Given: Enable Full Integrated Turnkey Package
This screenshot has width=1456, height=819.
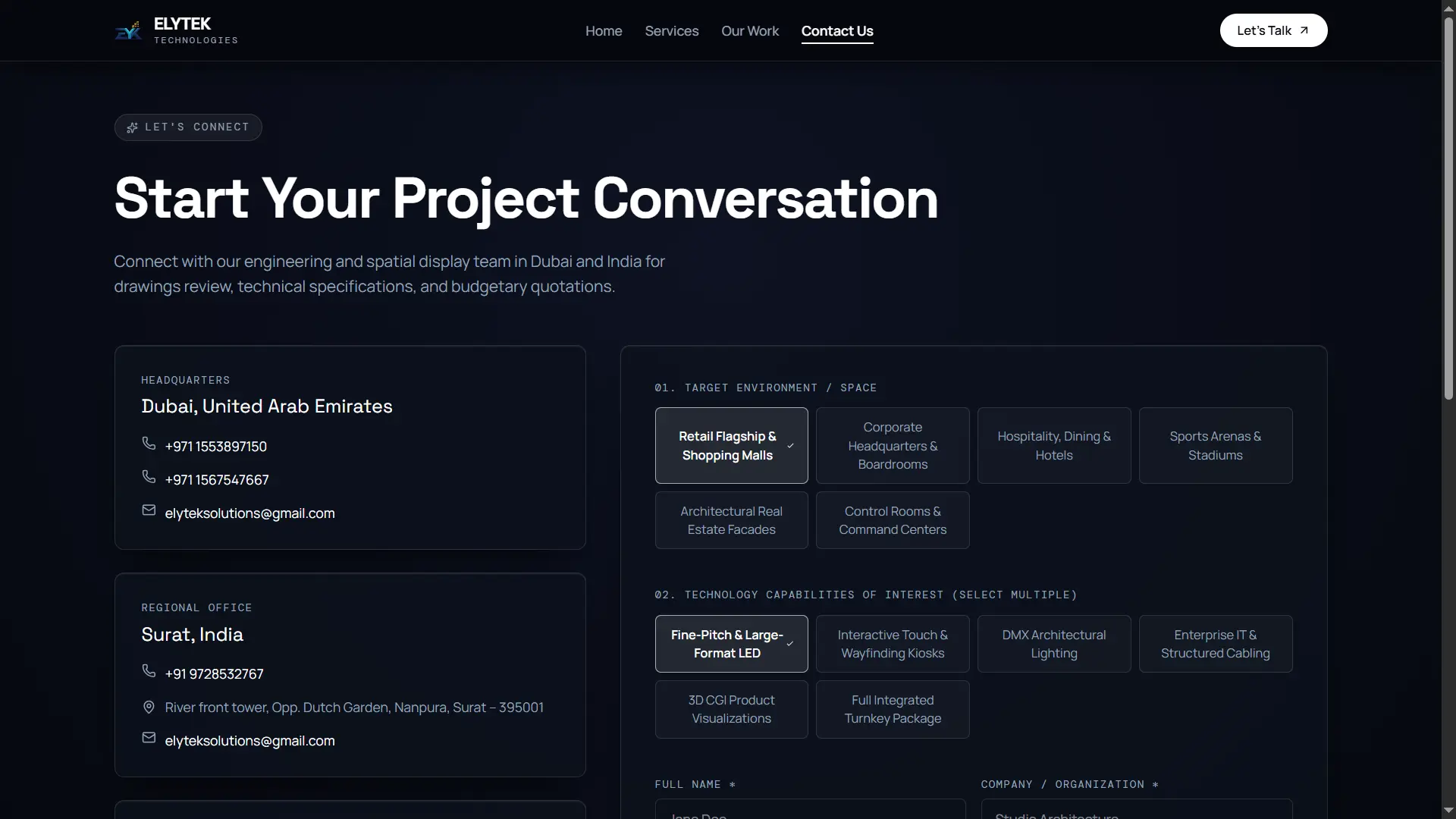Looking at the screenshot, I should pyautogui.click(x=893, y=709).
